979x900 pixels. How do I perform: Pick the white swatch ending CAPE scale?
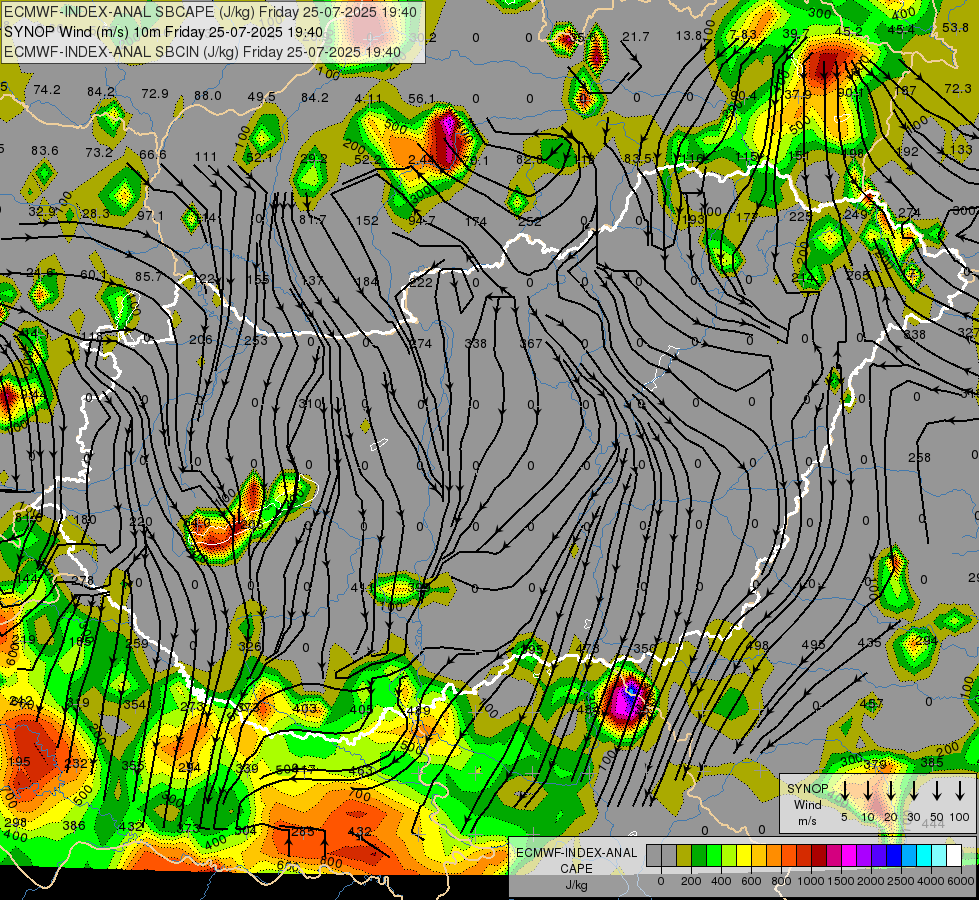pos(954,856)
